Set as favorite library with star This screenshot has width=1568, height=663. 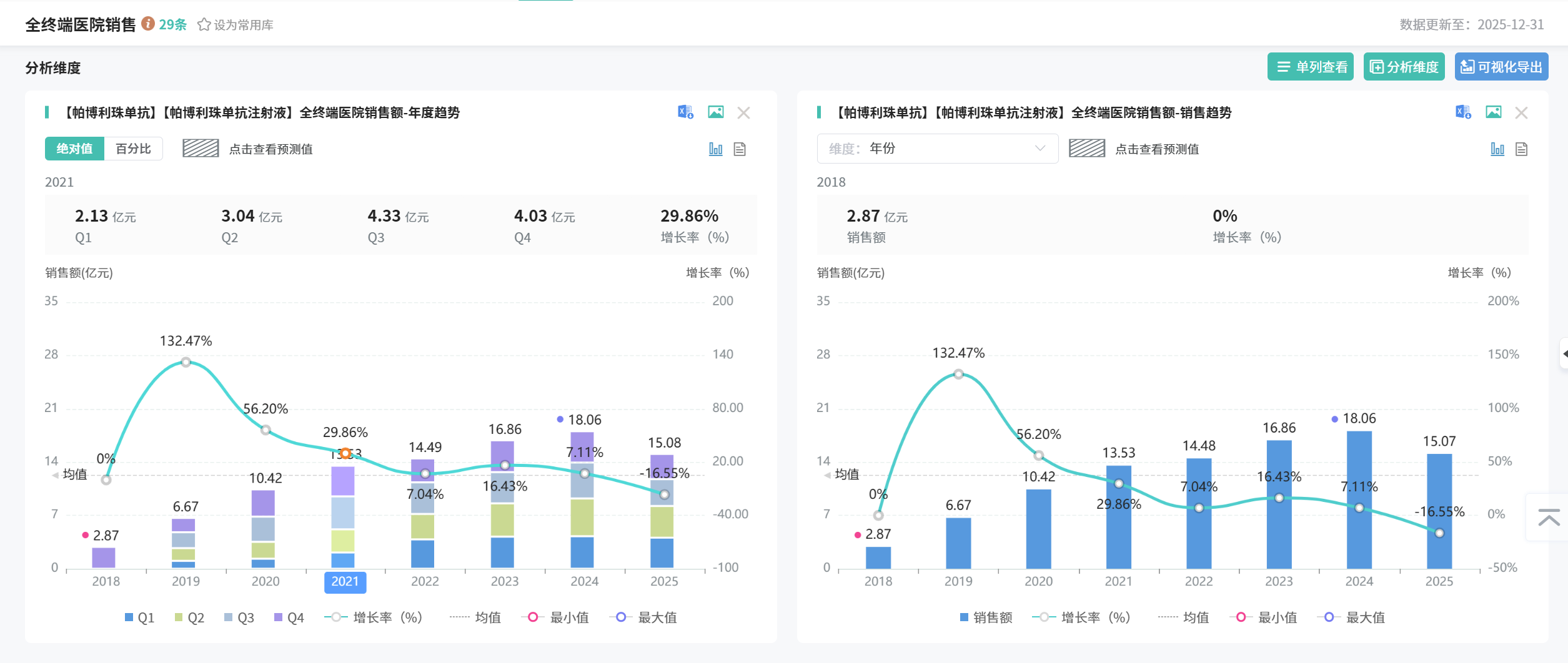click(235, 25)
